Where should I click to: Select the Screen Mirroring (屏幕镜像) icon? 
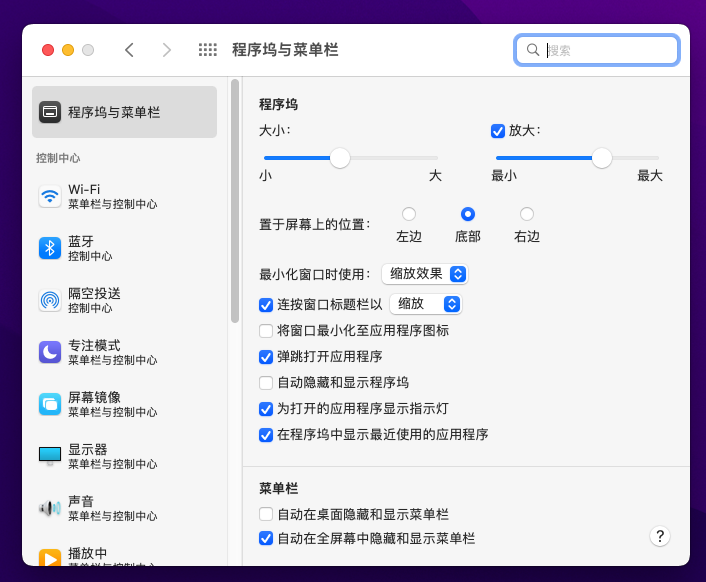click(50, 404)
